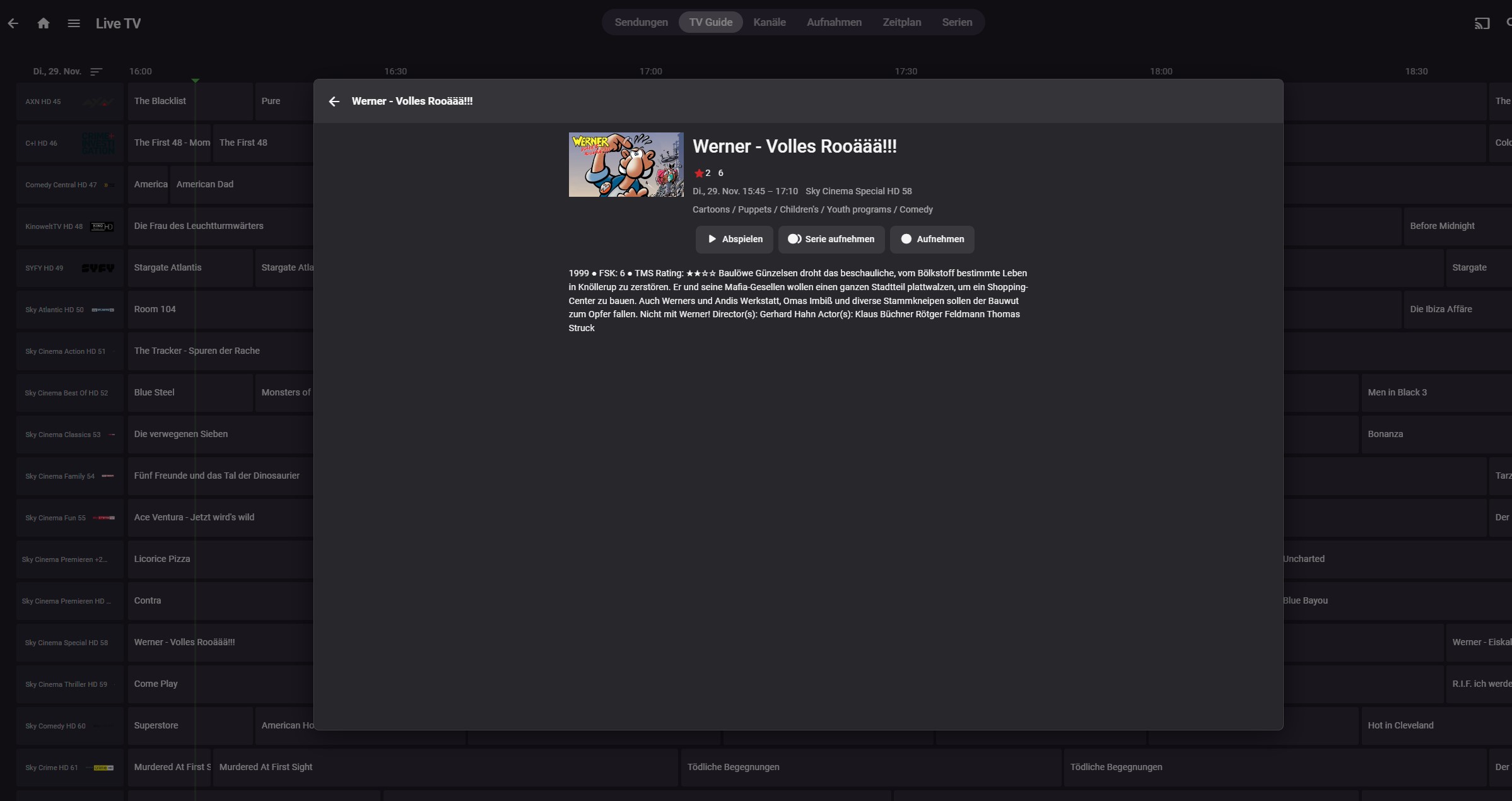Click the red star rating icon
Viewport: 1512px width, 801px height.
[698, 173]
